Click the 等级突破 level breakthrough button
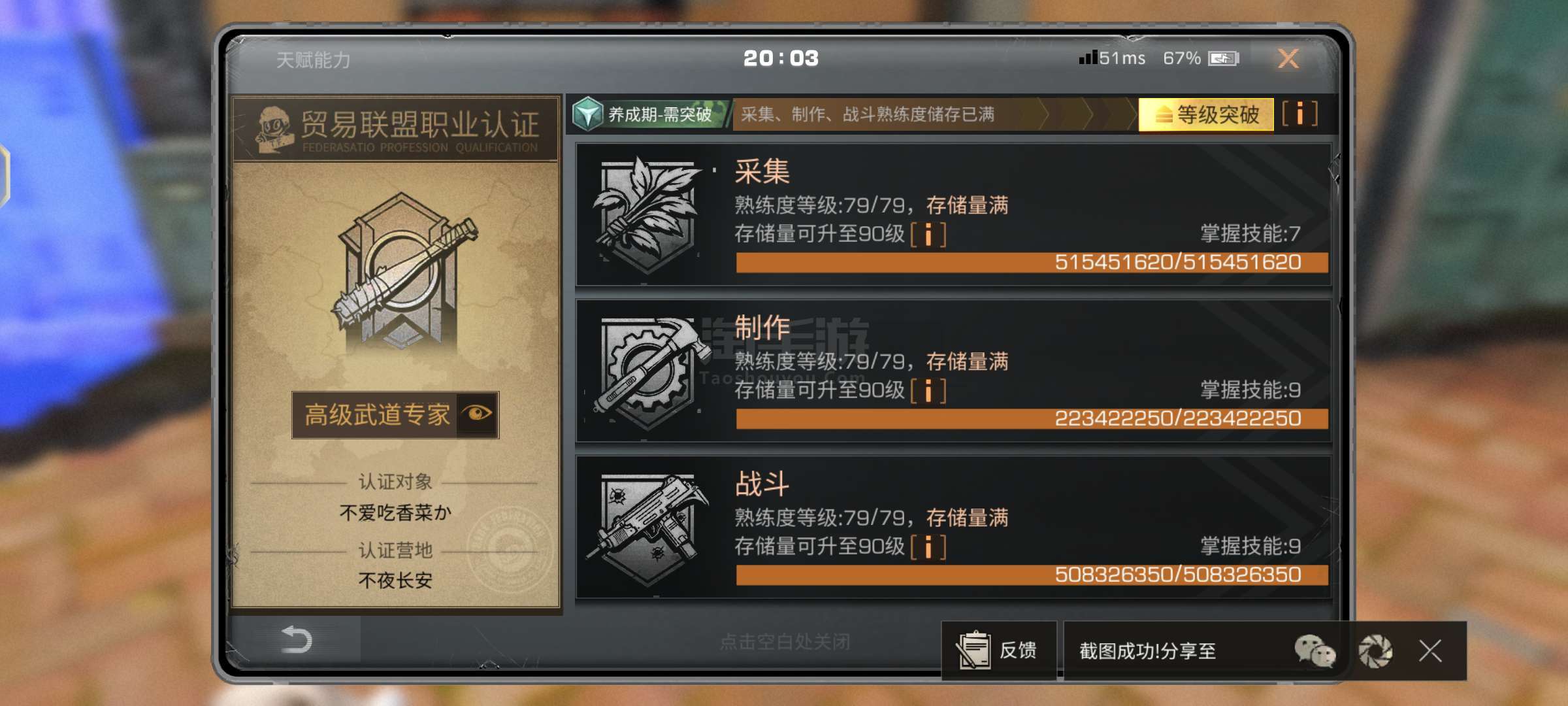The height and width of the screenshot is (706, 1568). point(1206,114)
